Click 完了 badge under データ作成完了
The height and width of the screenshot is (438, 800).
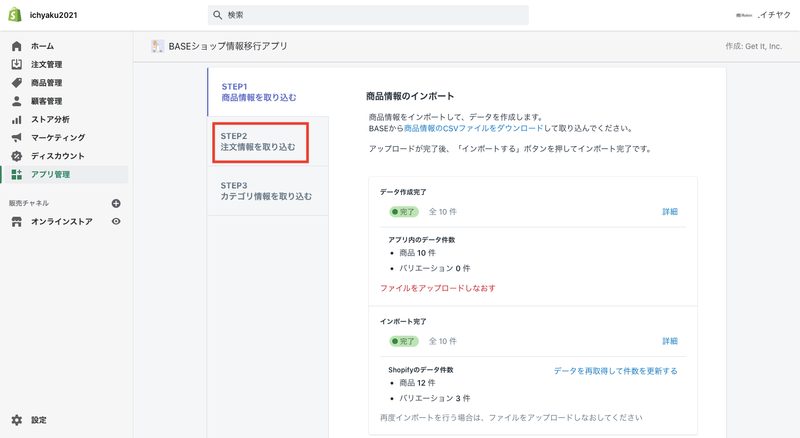pyautogui.click(x=404, y=211)
